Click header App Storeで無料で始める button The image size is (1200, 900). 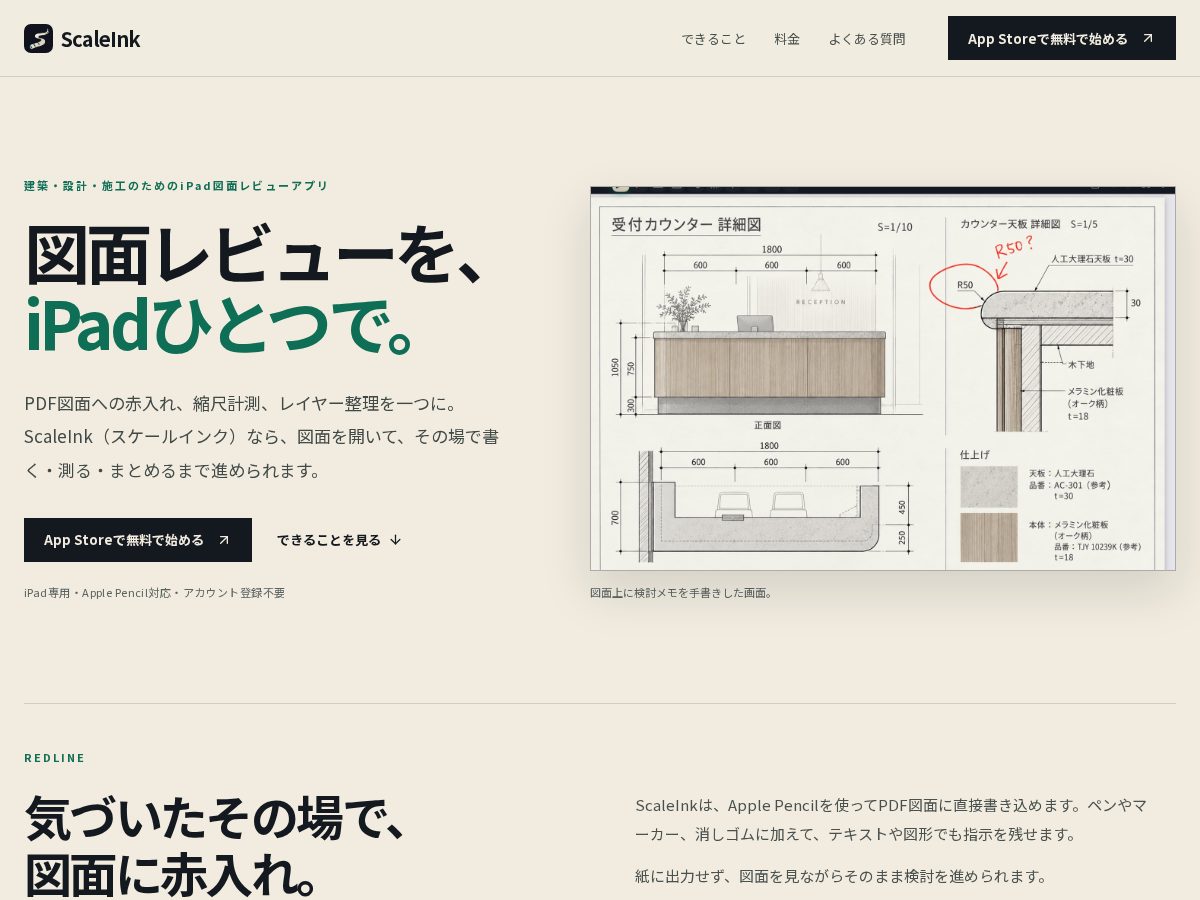click(x=1062, y=38)
